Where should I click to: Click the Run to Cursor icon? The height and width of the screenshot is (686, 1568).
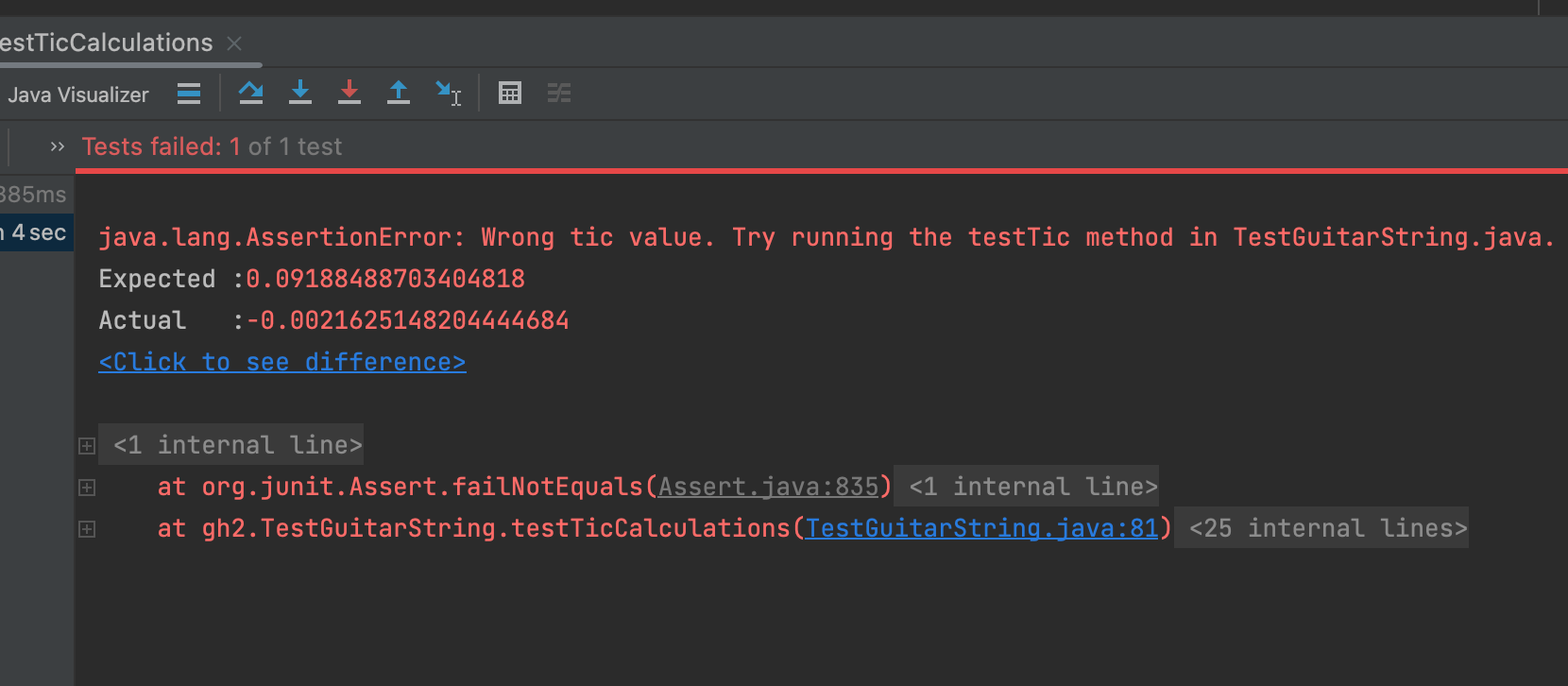[x=448, y=93]
